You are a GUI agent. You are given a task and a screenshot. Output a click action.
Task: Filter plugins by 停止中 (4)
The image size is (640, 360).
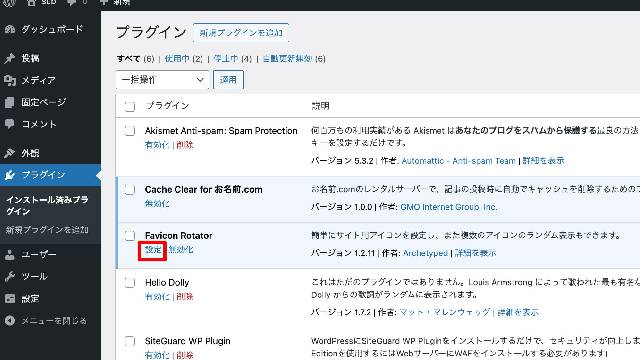(233, 59)
